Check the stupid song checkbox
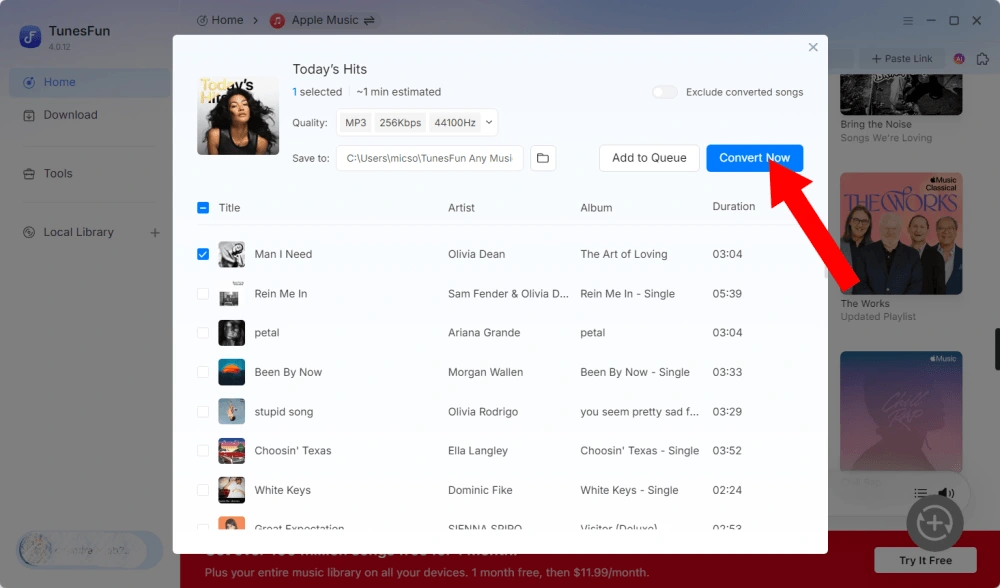This screenshot has height=588, width=1000. (x=203, y=411)
